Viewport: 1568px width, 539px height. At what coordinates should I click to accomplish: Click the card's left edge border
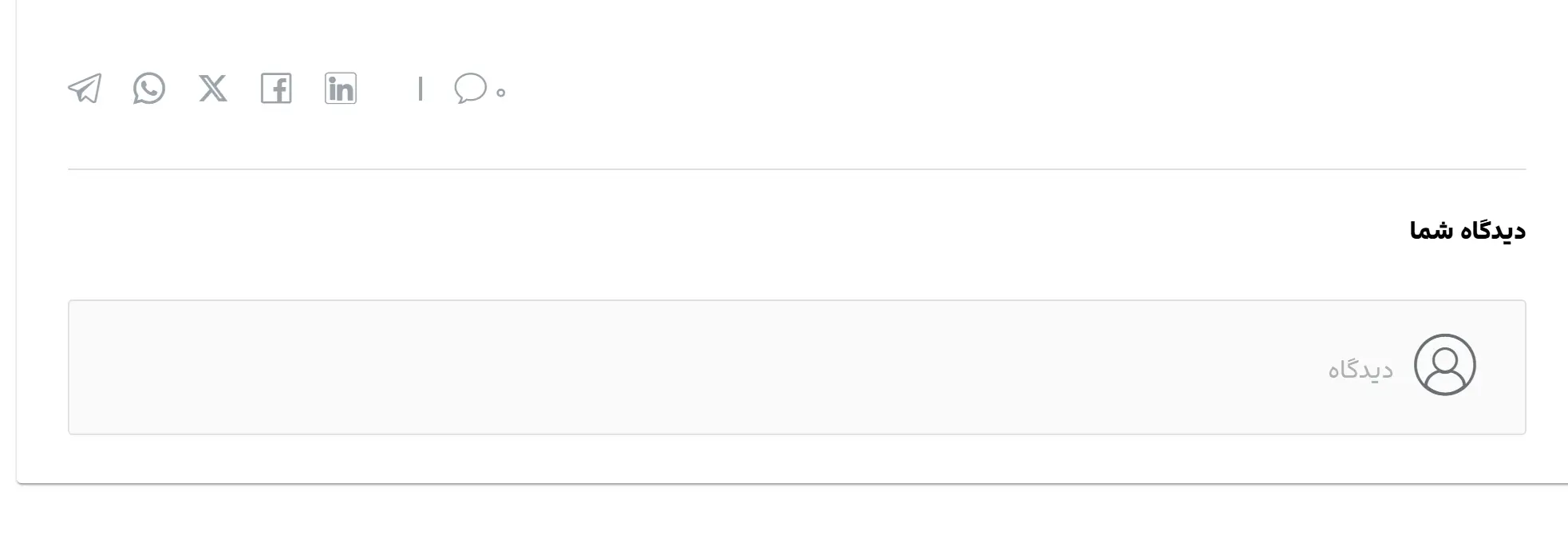(x=17, y=240)
